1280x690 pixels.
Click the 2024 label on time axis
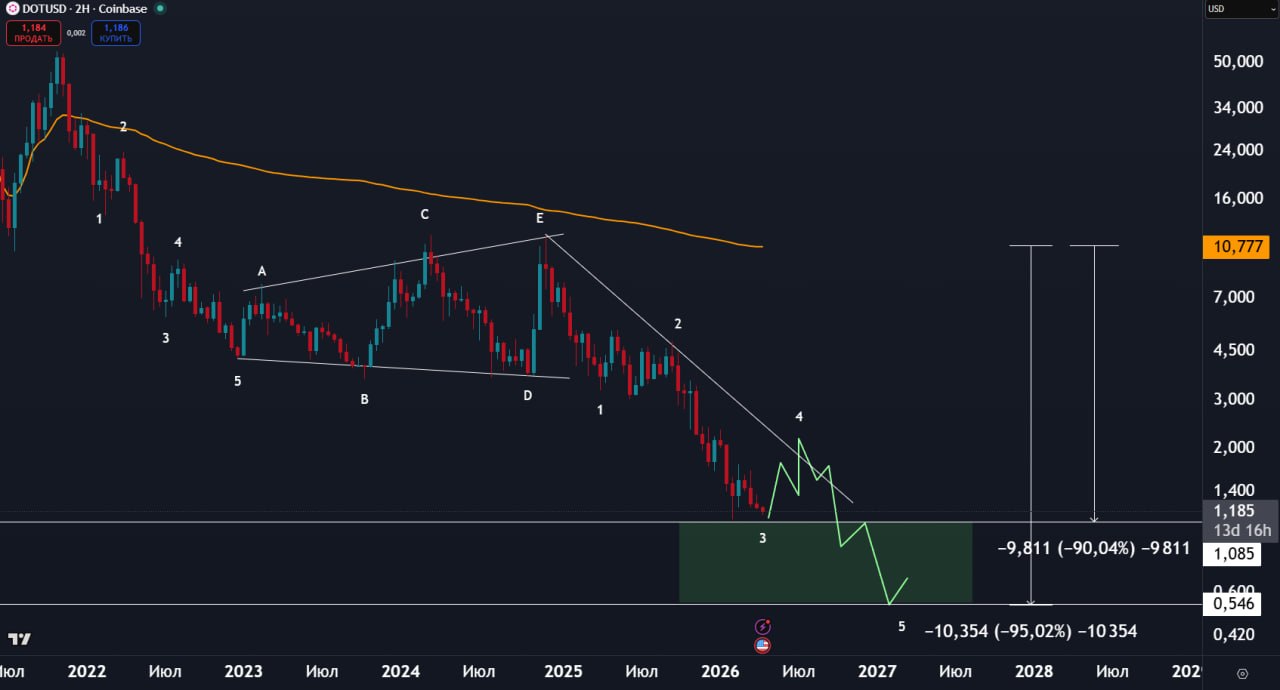coord(400,671)
